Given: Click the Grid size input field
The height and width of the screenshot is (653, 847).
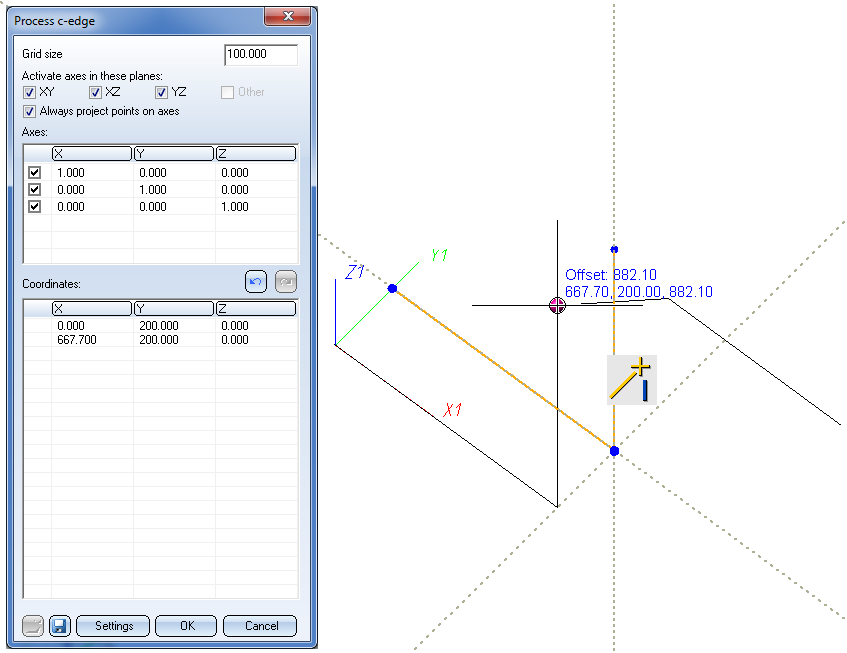Looking at the screenshot, I should [261, 54].
